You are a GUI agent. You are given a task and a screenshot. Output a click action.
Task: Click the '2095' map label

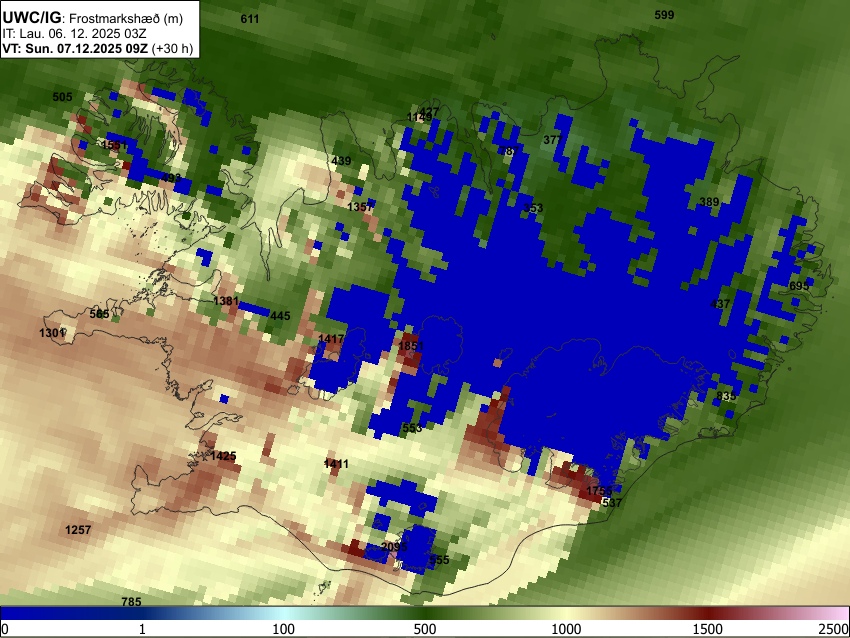(x=394, y=547)
